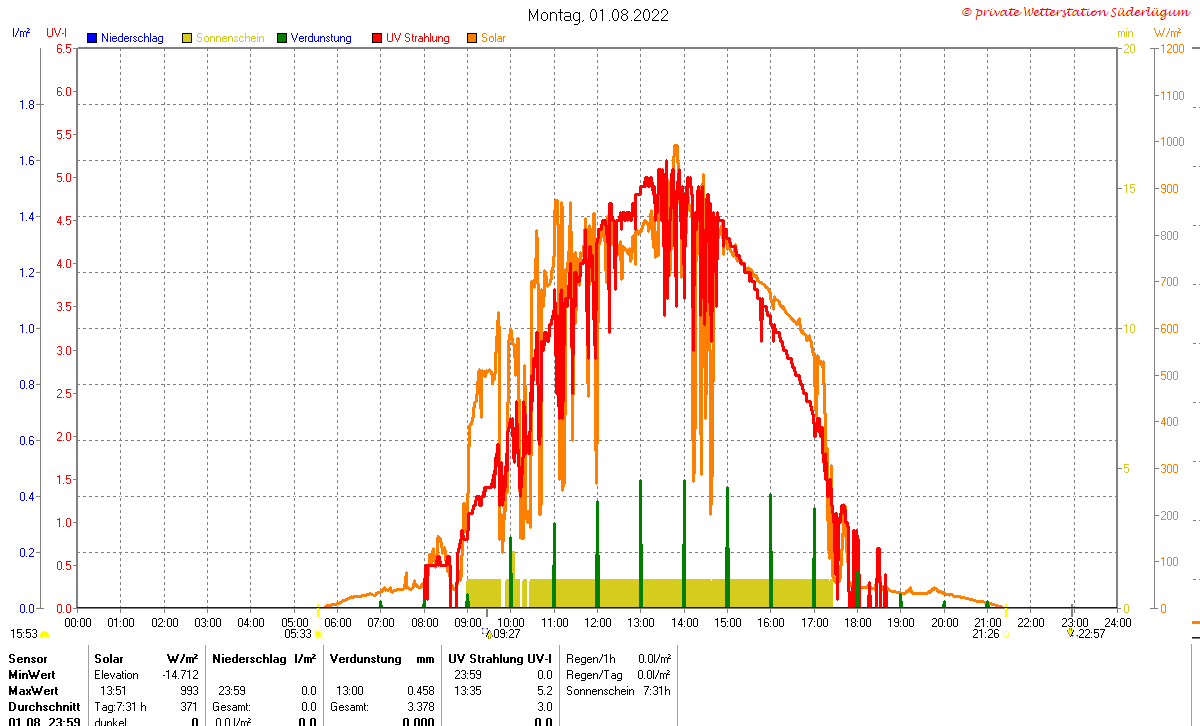
Task: Select the UV Strahlung legend label
Action: point(418,38)
